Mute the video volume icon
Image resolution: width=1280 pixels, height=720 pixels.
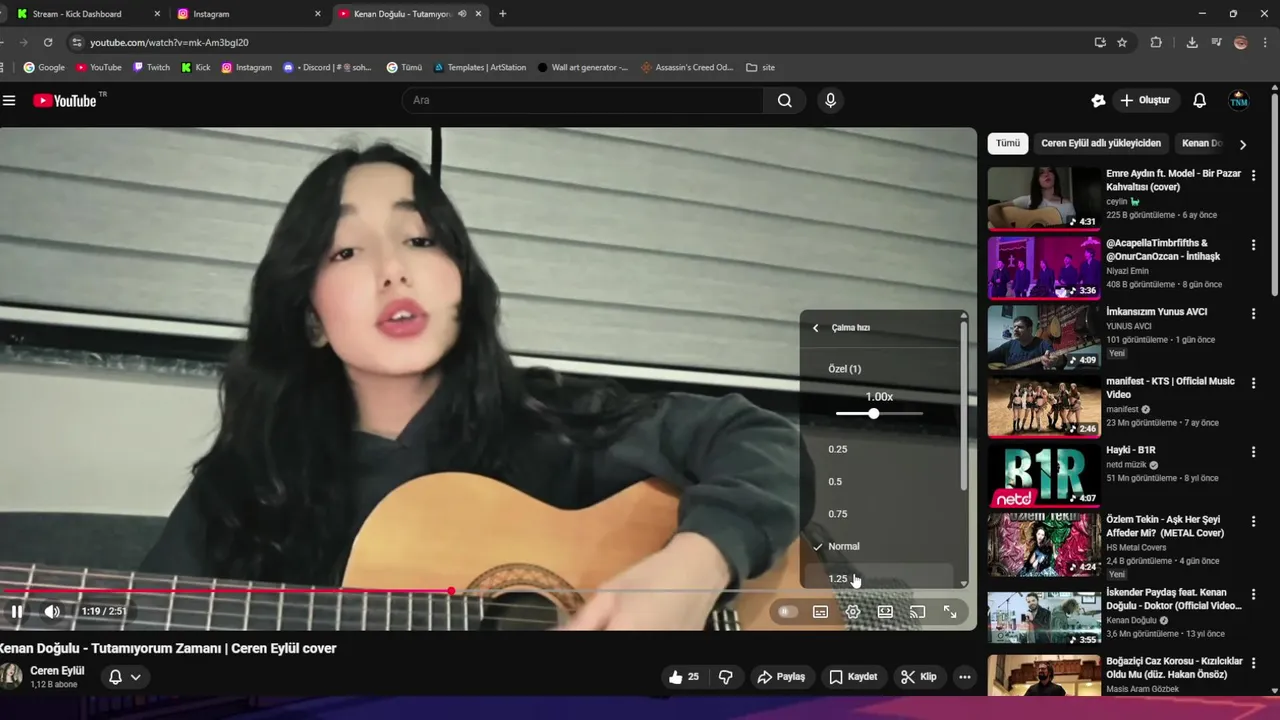point(52,611)
